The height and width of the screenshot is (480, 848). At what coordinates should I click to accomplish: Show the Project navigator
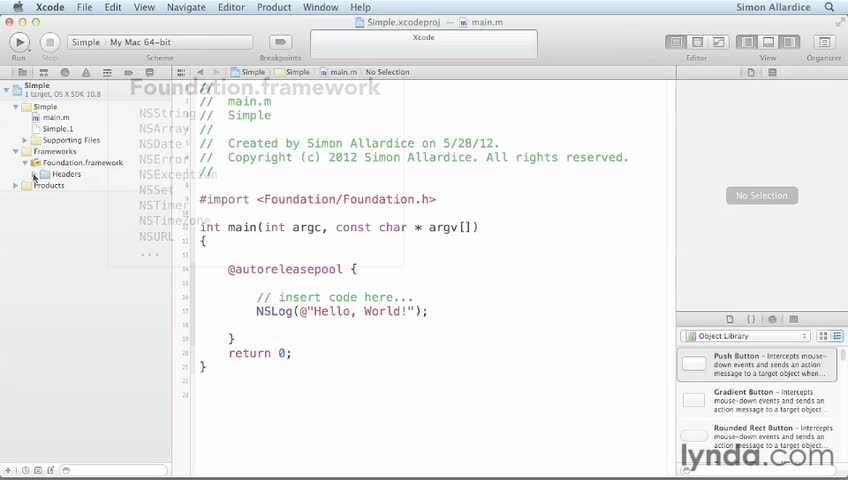[22, 72]
